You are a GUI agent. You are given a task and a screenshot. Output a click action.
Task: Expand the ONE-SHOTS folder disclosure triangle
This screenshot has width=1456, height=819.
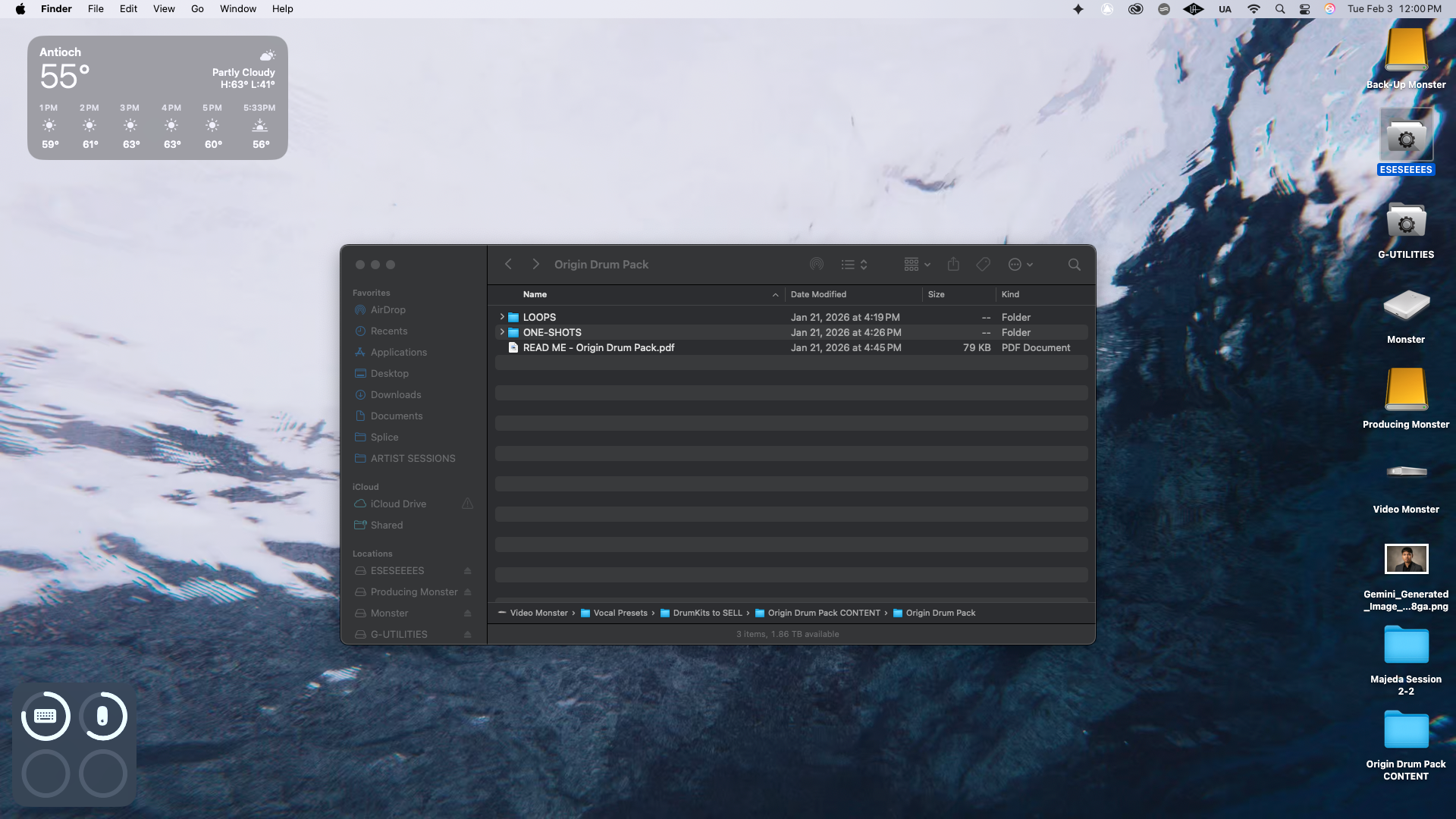501,332
